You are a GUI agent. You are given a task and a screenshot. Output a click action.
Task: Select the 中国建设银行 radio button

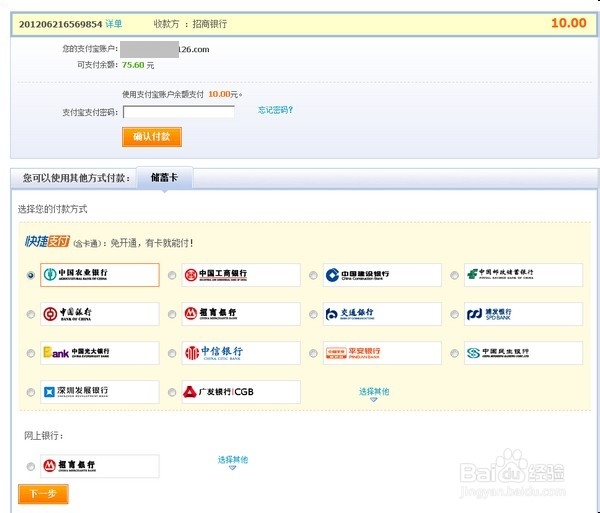[x=313, y=275]
